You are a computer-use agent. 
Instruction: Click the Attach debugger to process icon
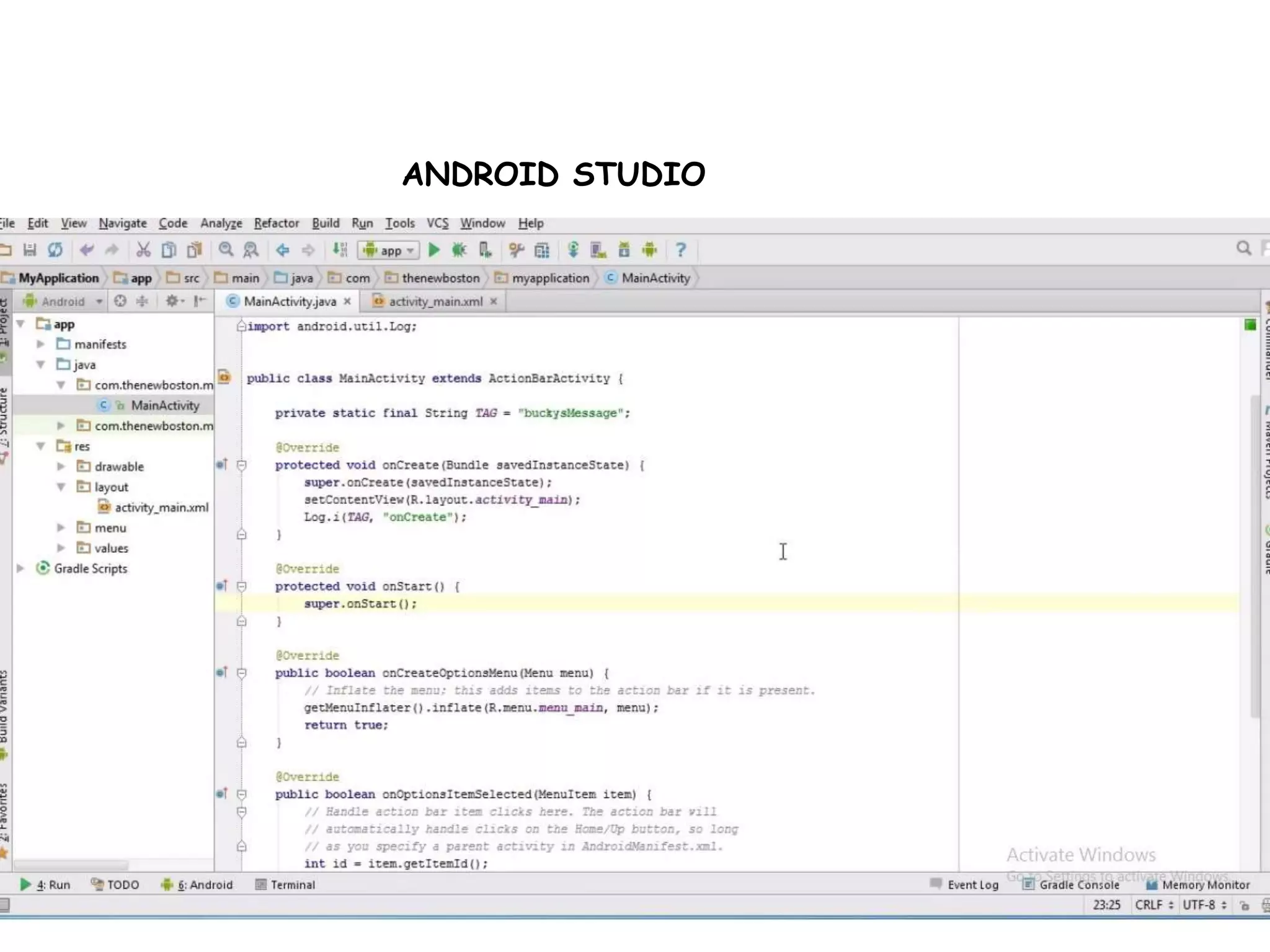[x=485, y=250]
